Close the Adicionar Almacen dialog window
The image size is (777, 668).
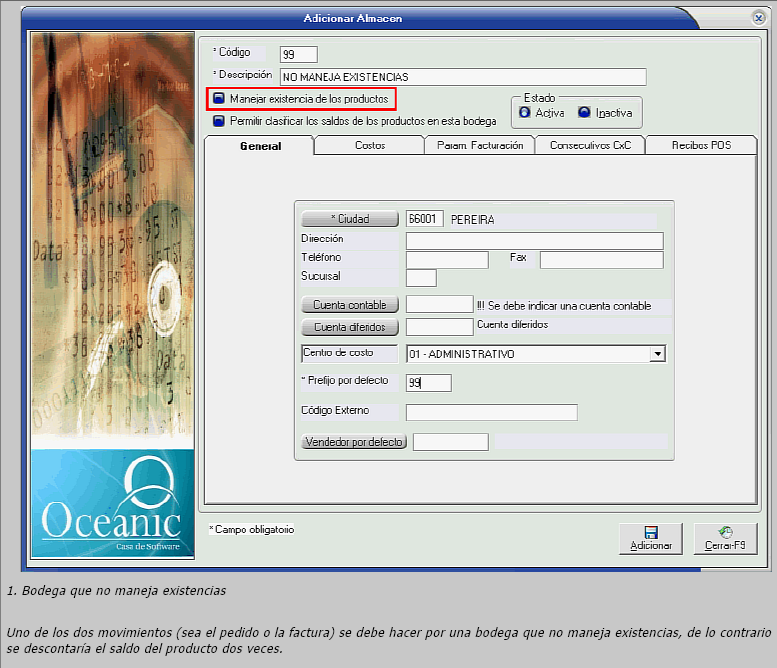pos(758,18)
